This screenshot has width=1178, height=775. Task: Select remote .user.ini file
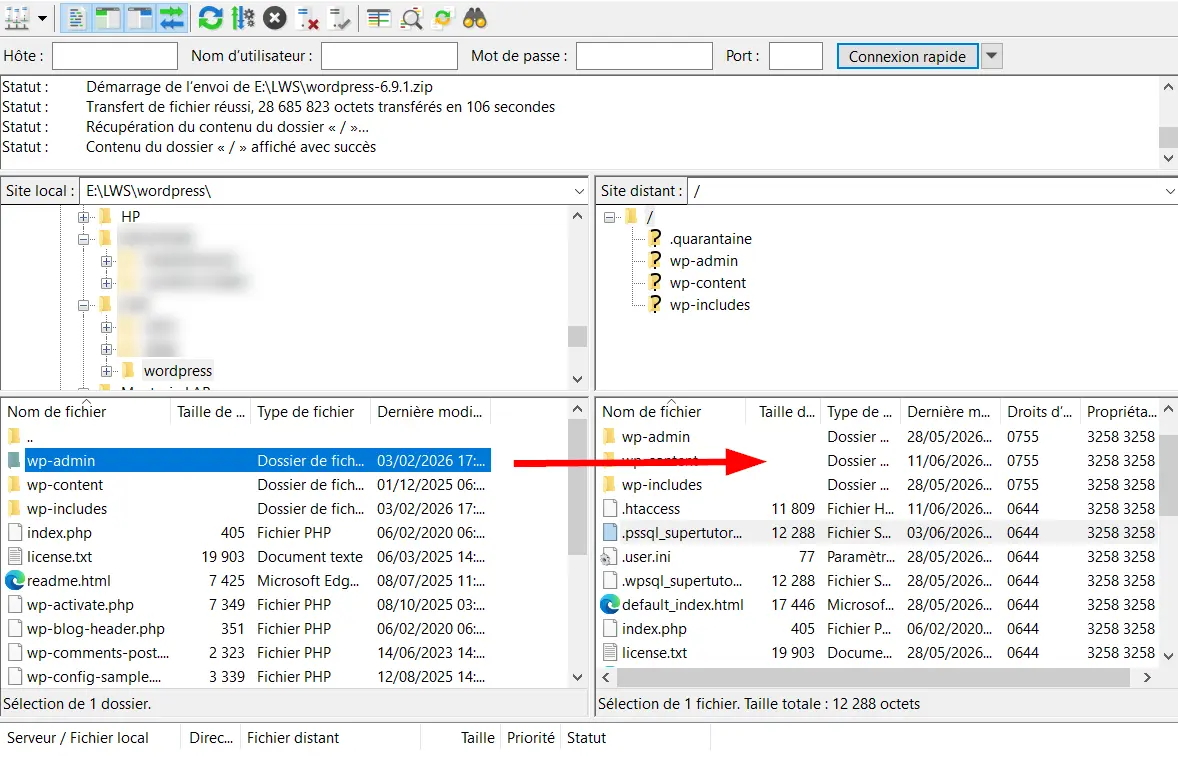tap(646, 557)
